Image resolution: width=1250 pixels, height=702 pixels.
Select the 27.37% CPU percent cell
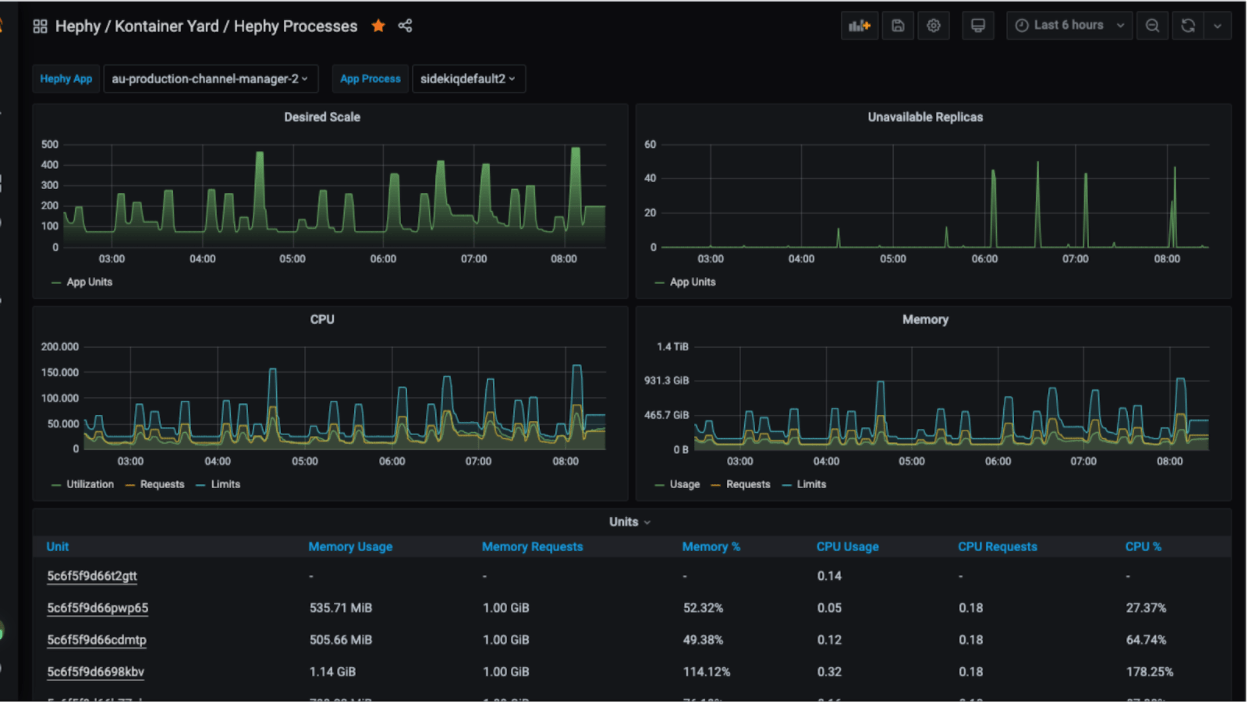point(1147,608)
